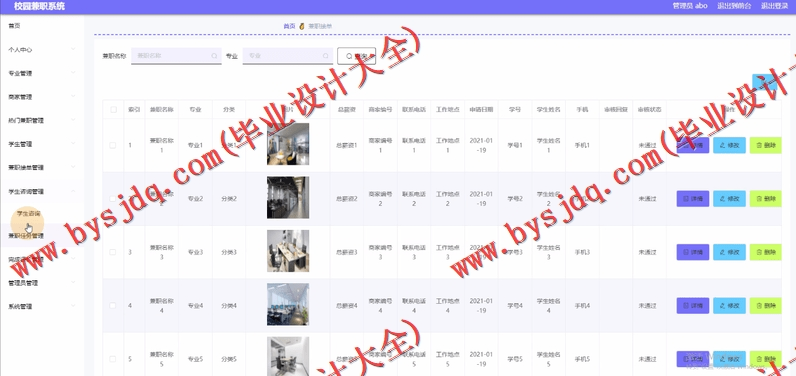Click 首页 breadcrumb link
The image size is (796, 376).
click(x=289, y=26)
